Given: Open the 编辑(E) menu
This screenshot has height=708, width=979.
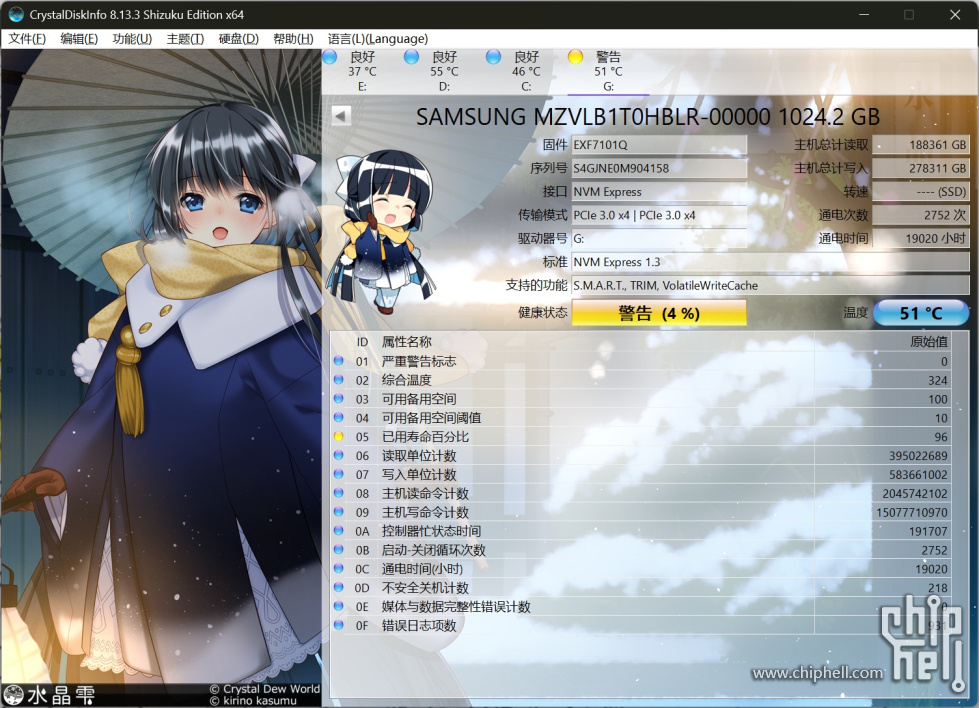Looking at the screenshot, I should click(79, 39).
